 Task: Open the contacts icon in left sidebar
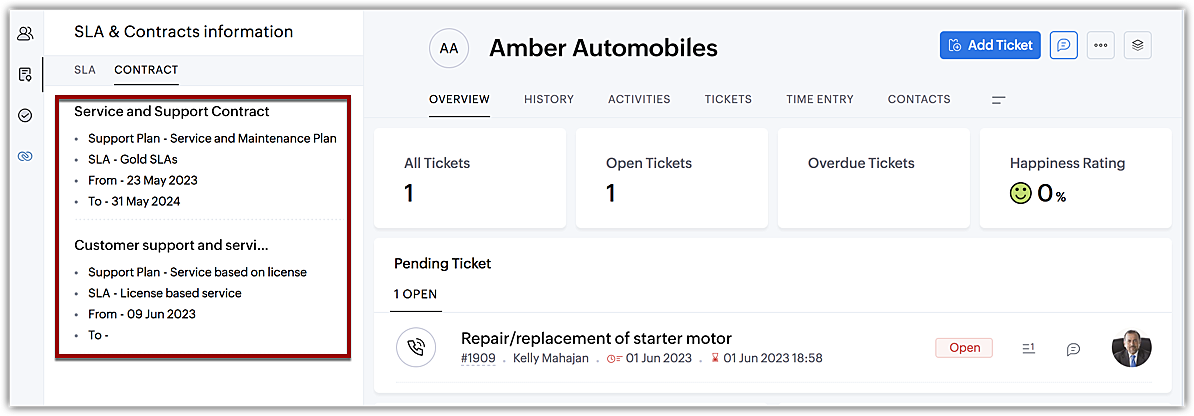pyautogui.click(x=25, y=34)
